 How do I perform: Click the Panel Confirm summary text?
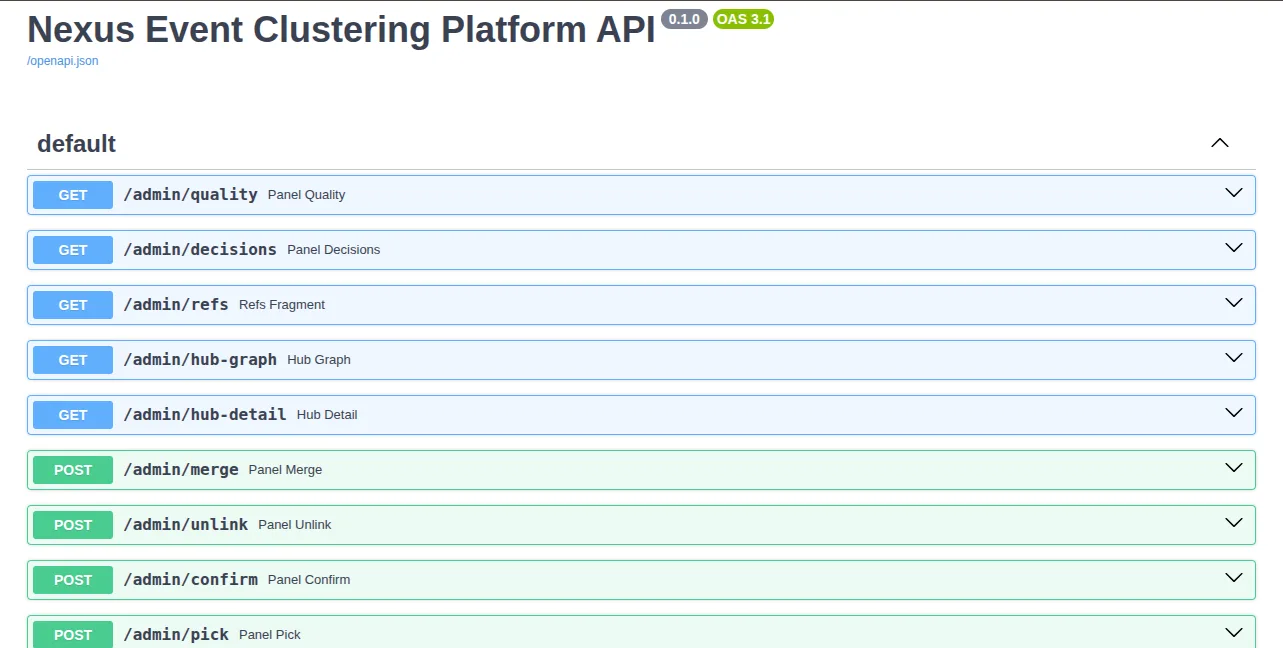(309, 580)
